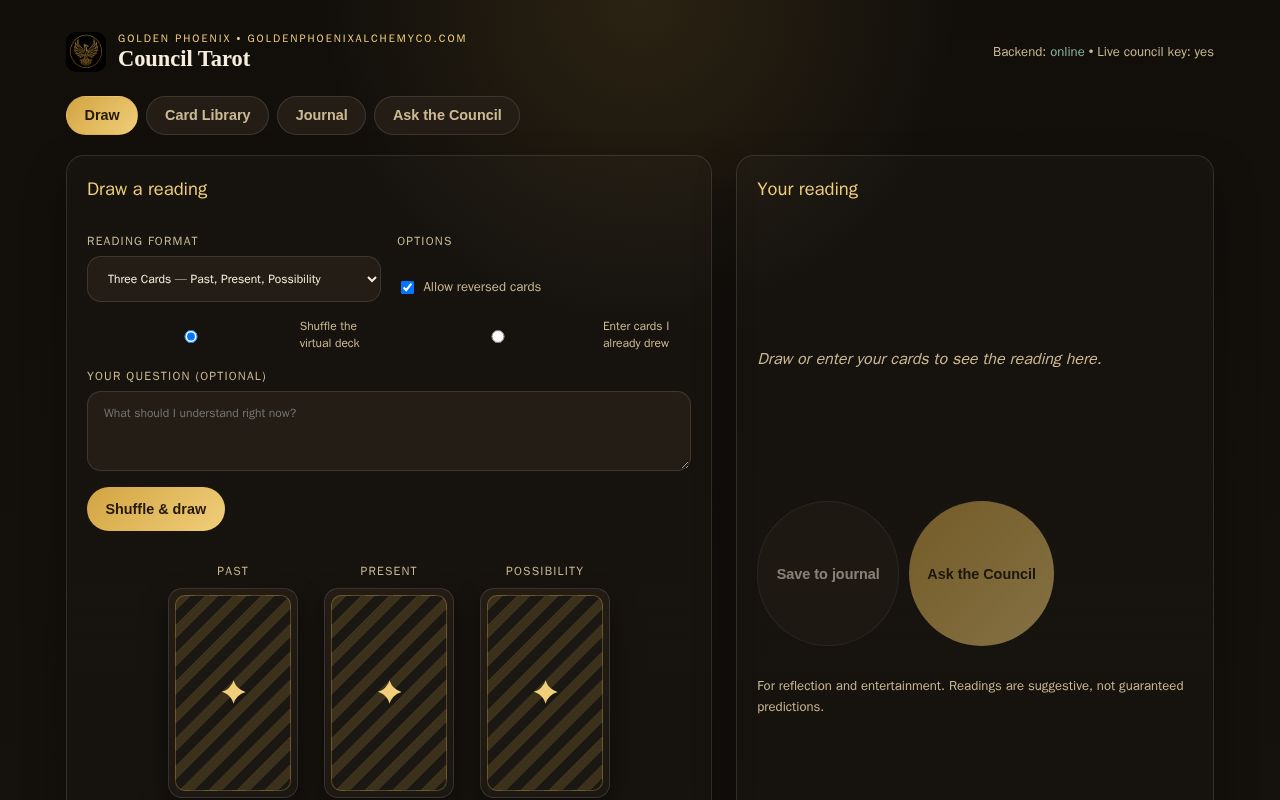Viewport: 1280px width, 800px height.
Task: Click the Backend online status text
Action: coord(1038,52)
